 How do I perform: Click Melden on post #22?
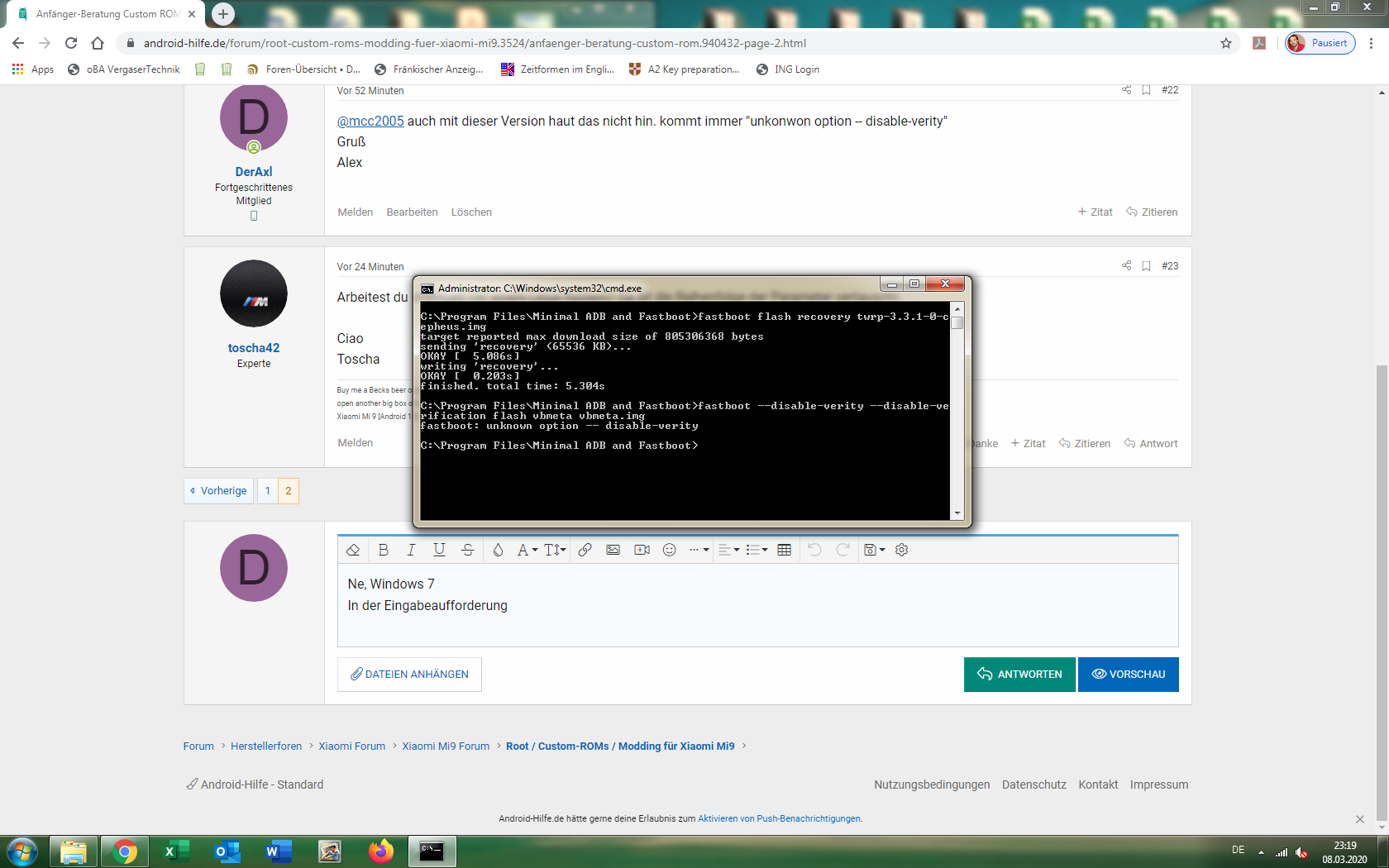356,212
